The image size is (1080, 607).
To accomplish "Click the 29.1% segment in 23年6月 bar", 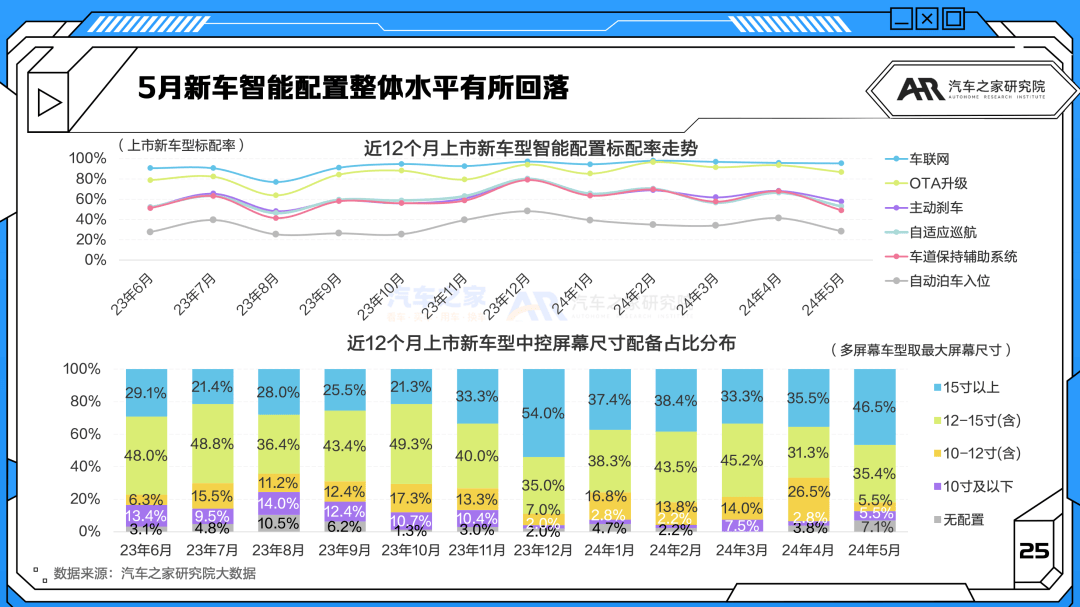I will pos(146,393).
